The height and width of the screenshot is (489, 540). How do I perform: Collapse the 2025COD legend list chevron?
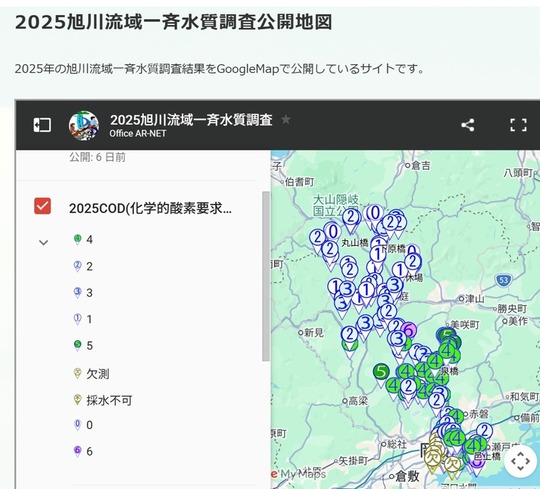pos(43,243)
